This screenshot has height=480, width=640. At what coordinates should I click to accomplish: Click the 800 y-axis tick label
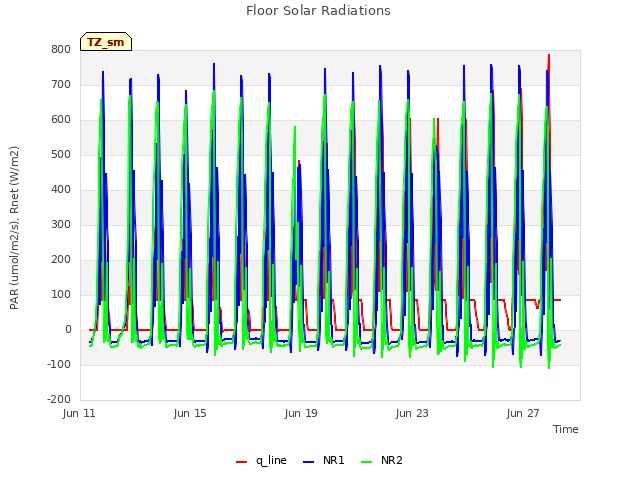pos(61,49)
